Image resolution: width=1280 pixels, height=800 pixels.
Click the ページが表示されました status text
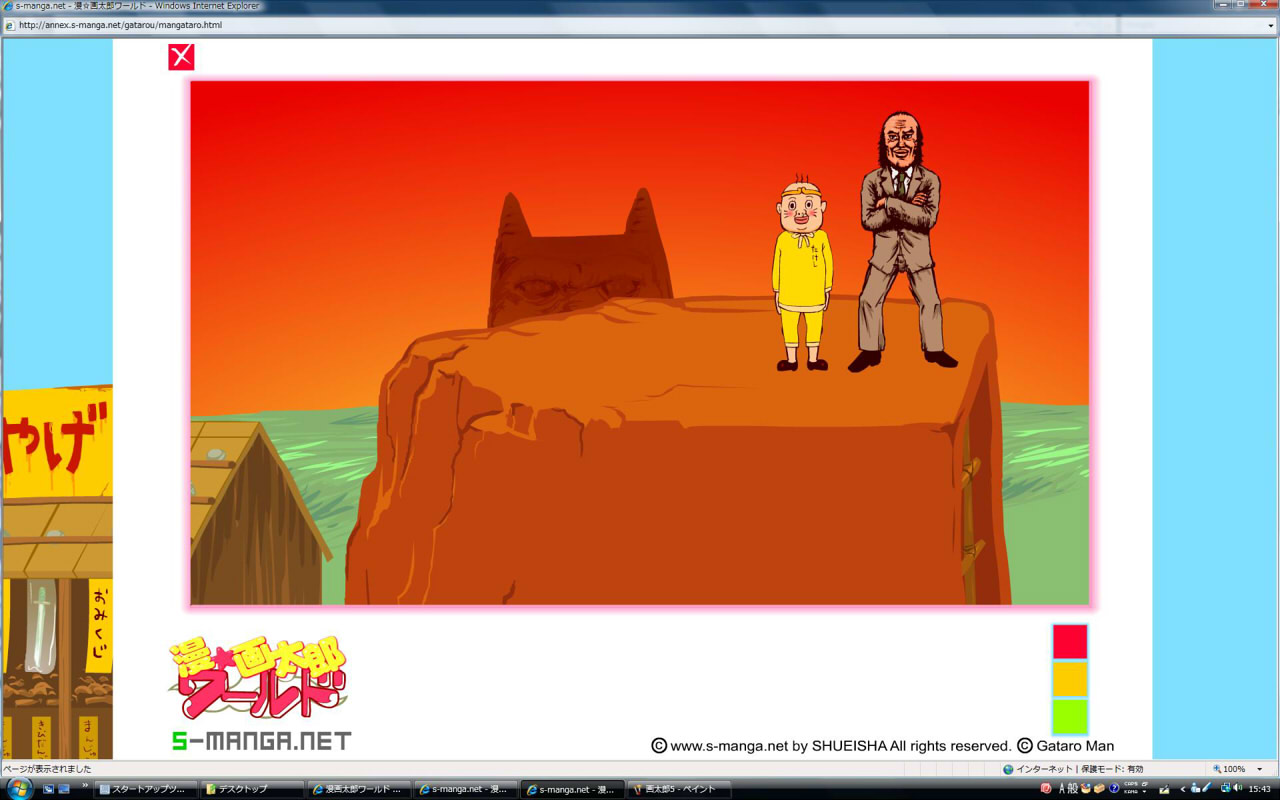pyautogui.click(x=47, y=769)
